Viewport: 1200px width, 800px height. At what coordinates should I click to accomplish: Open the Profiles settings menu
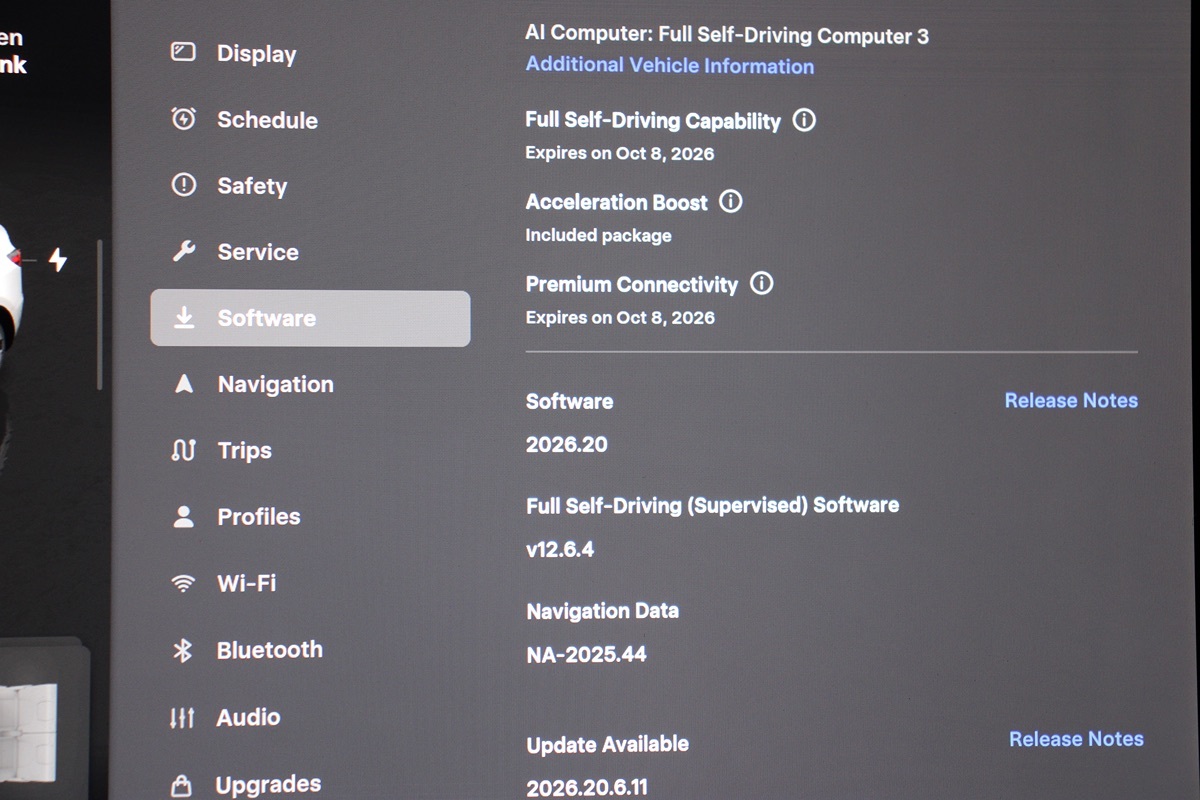pos(258,516)
